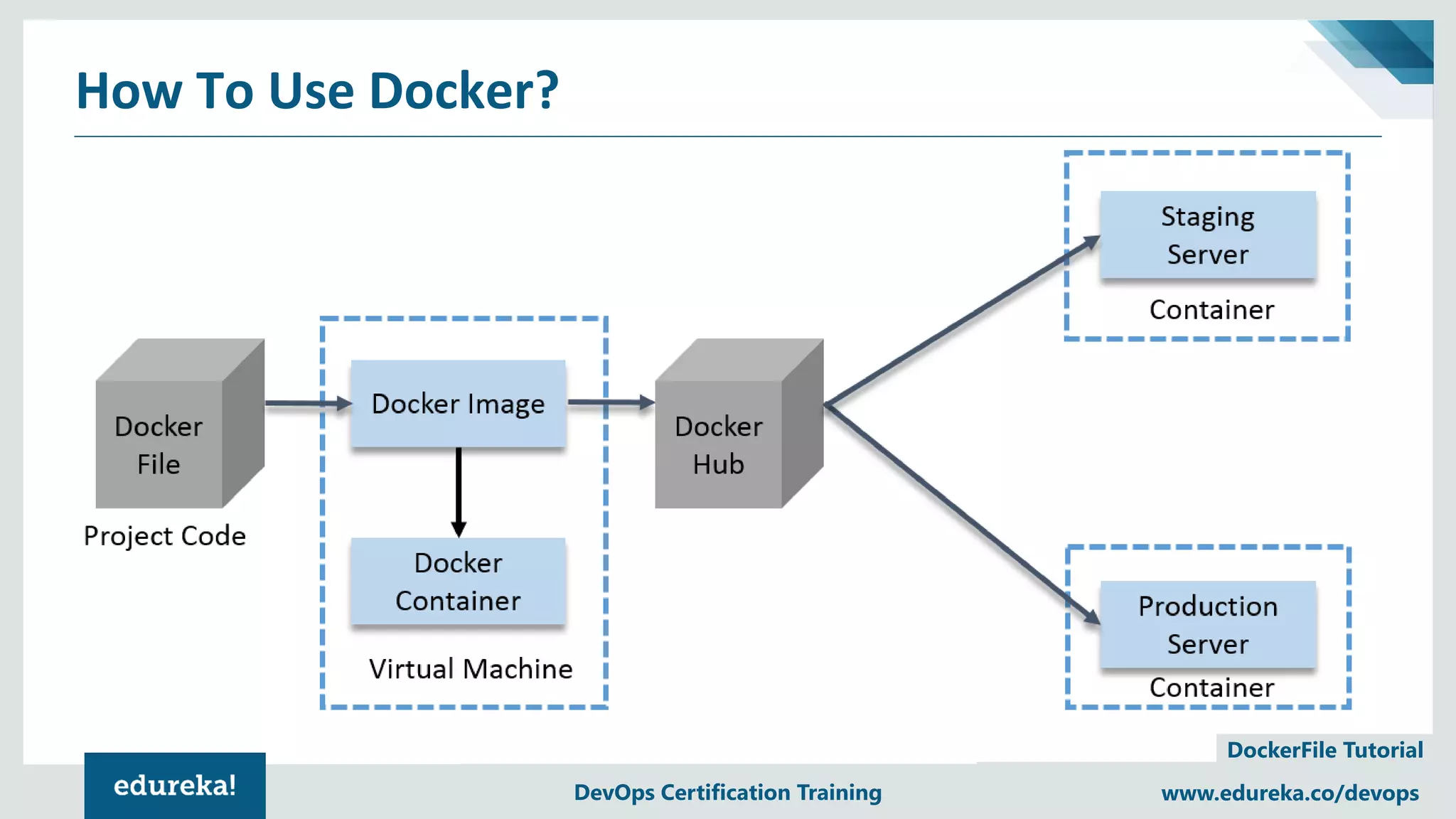Click Container label under Staging Server
Image resolution: width=1456 pixels, height=819 pixels.
(x=1211, y=310)
